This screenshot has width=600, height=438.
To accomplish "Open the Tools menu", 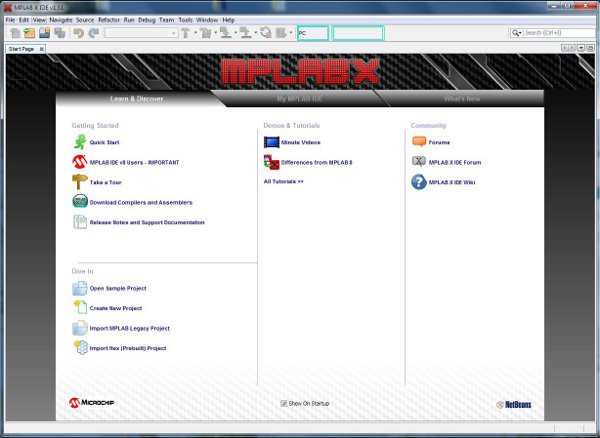I will tap(186, 20).
